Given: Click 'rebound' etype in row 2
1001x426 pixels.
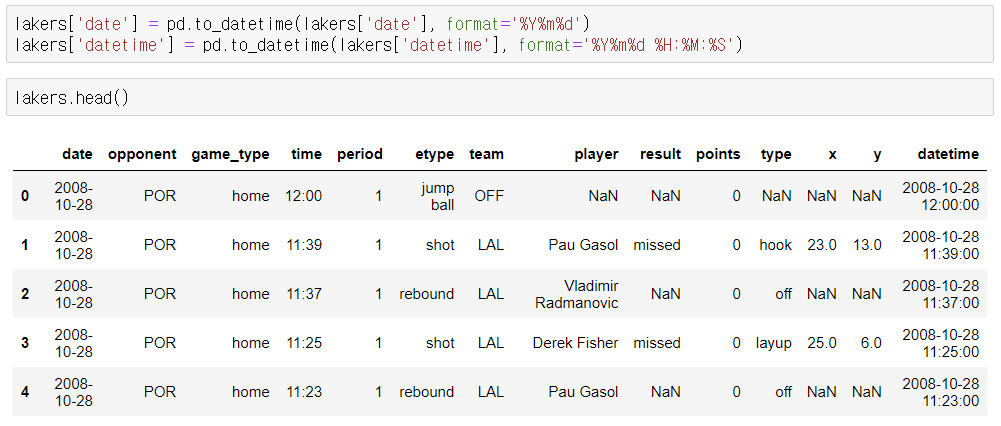Looking at the screenshot, I should click(x=427, y=294).
